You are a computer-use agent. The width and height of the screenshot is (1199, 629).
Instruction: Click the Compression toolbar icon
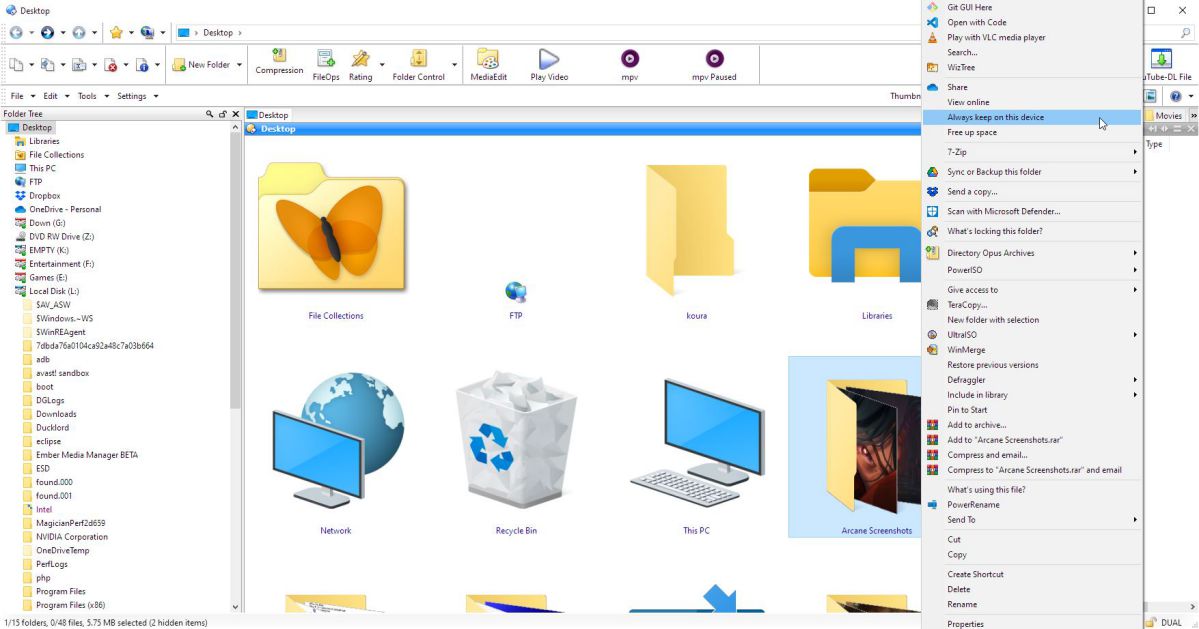[x=279, y=62]
